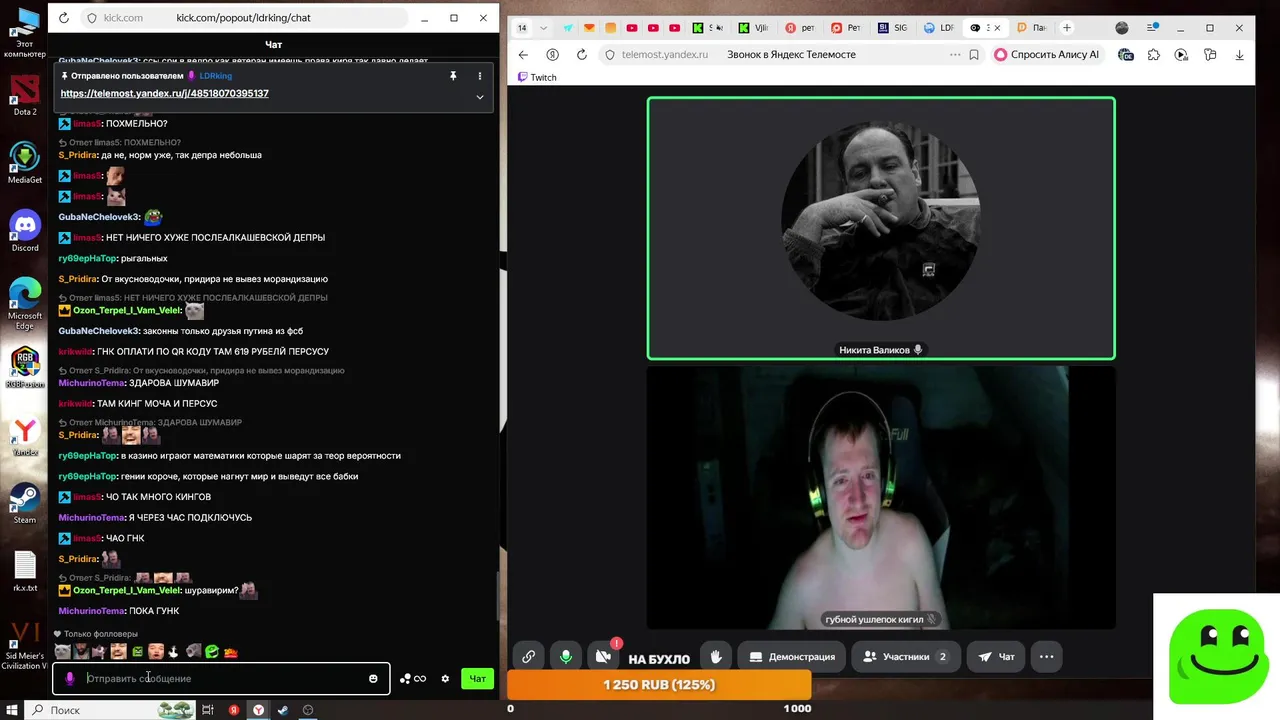Open Участники participants list
Image resolution: width=1280 pixels, height=720 pixels.
(906, 657)
